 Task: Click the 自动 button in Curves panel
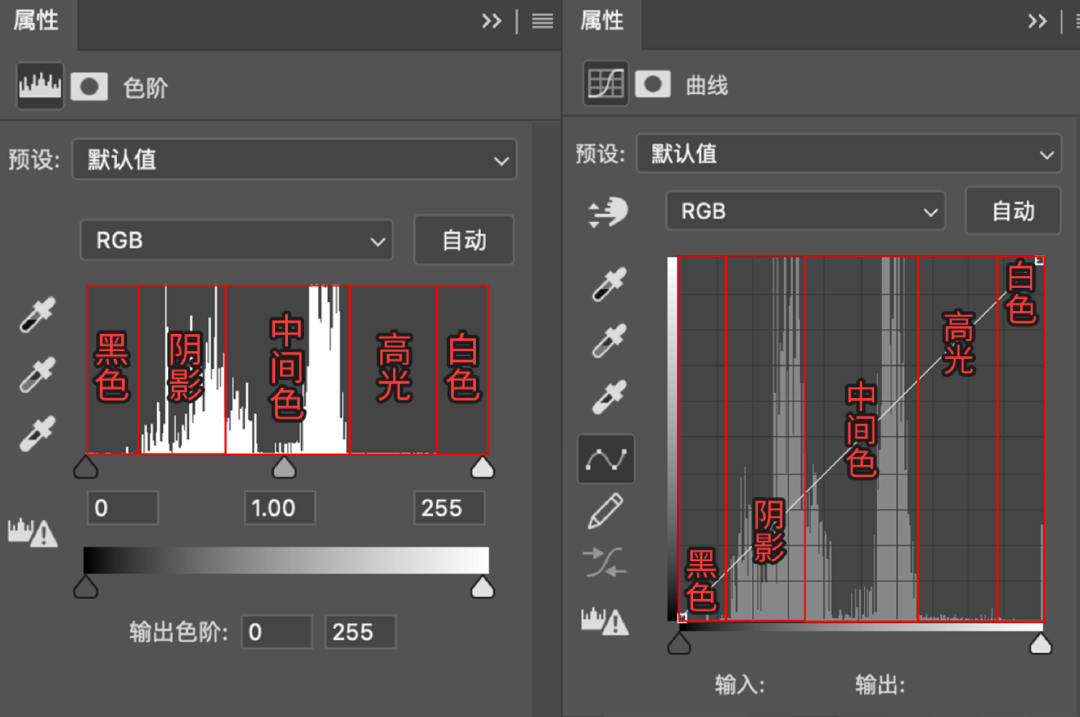pos(1013,211)
